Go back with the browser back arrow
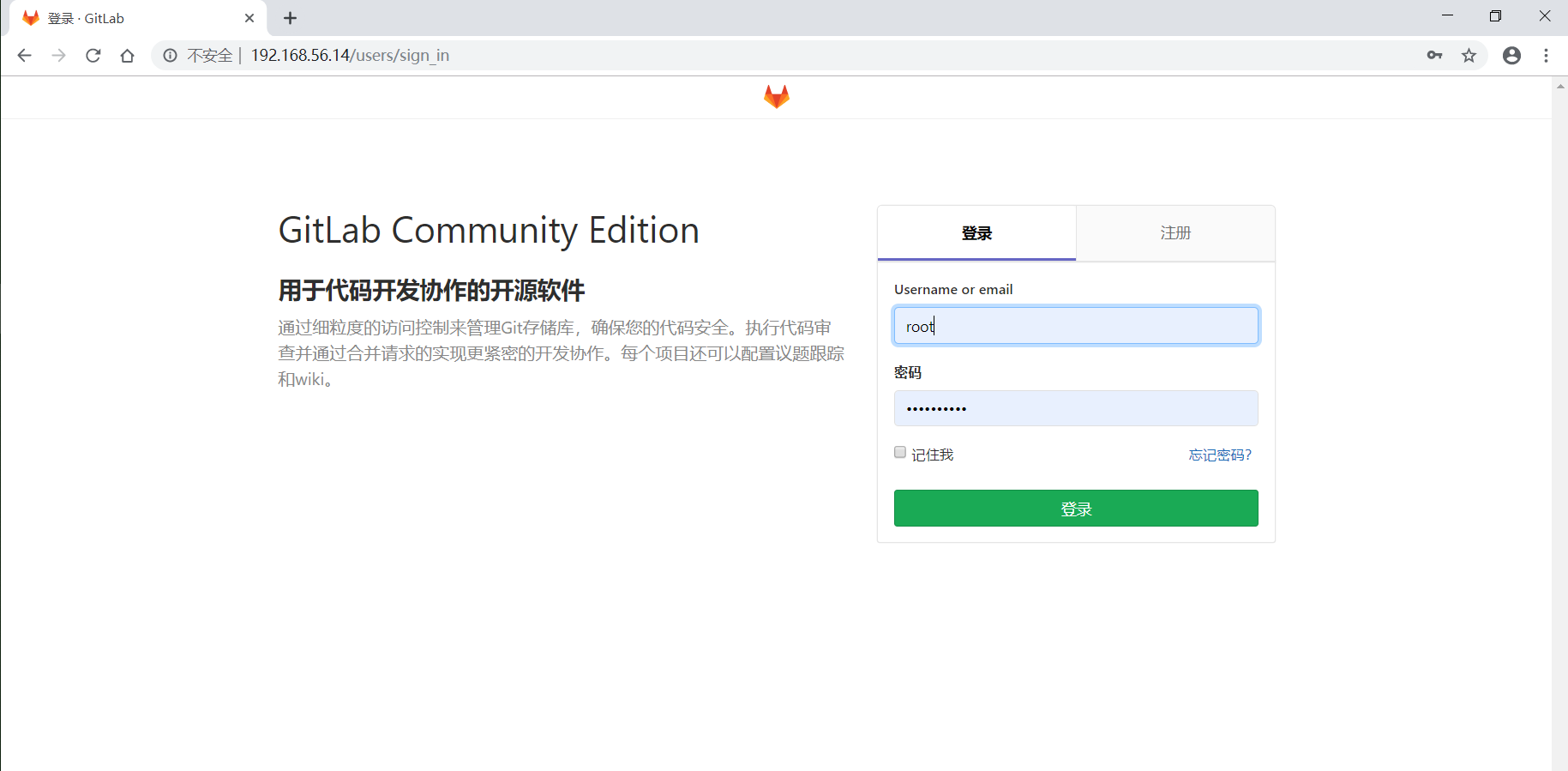1568x771 pixels. point(25,56)
